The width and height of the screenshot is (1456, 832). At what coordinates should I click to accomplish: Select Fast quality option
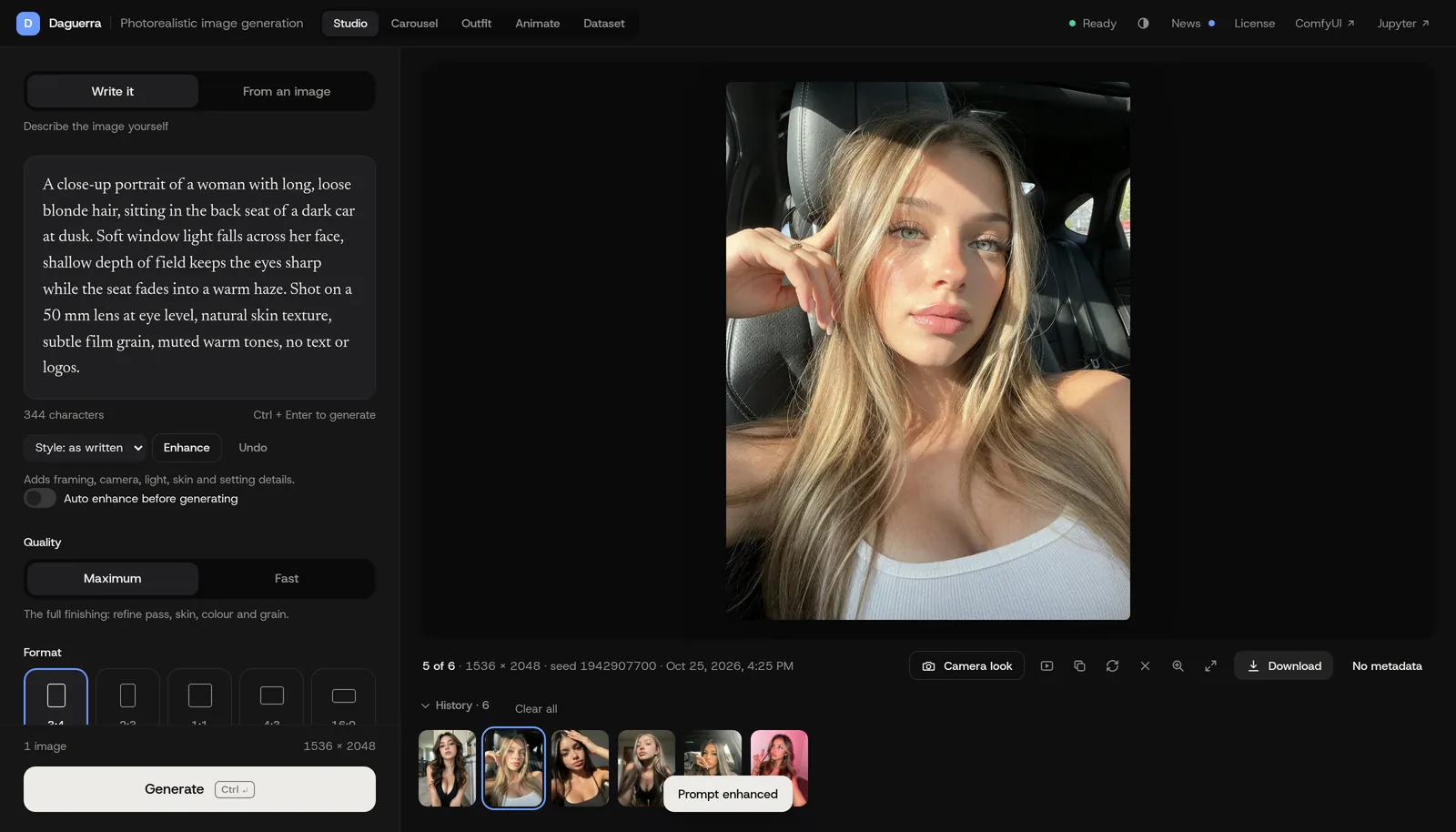click(x=287, y=578)
